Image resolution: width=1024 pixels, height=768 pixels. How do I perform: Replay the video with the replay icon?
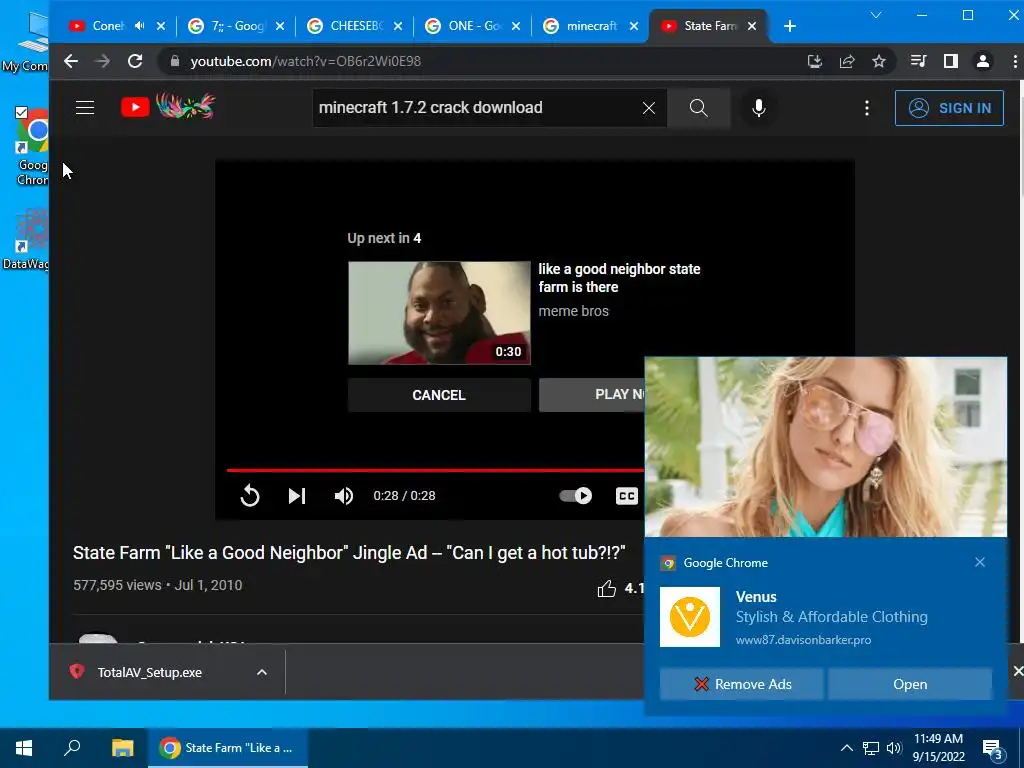pos(249,496)
